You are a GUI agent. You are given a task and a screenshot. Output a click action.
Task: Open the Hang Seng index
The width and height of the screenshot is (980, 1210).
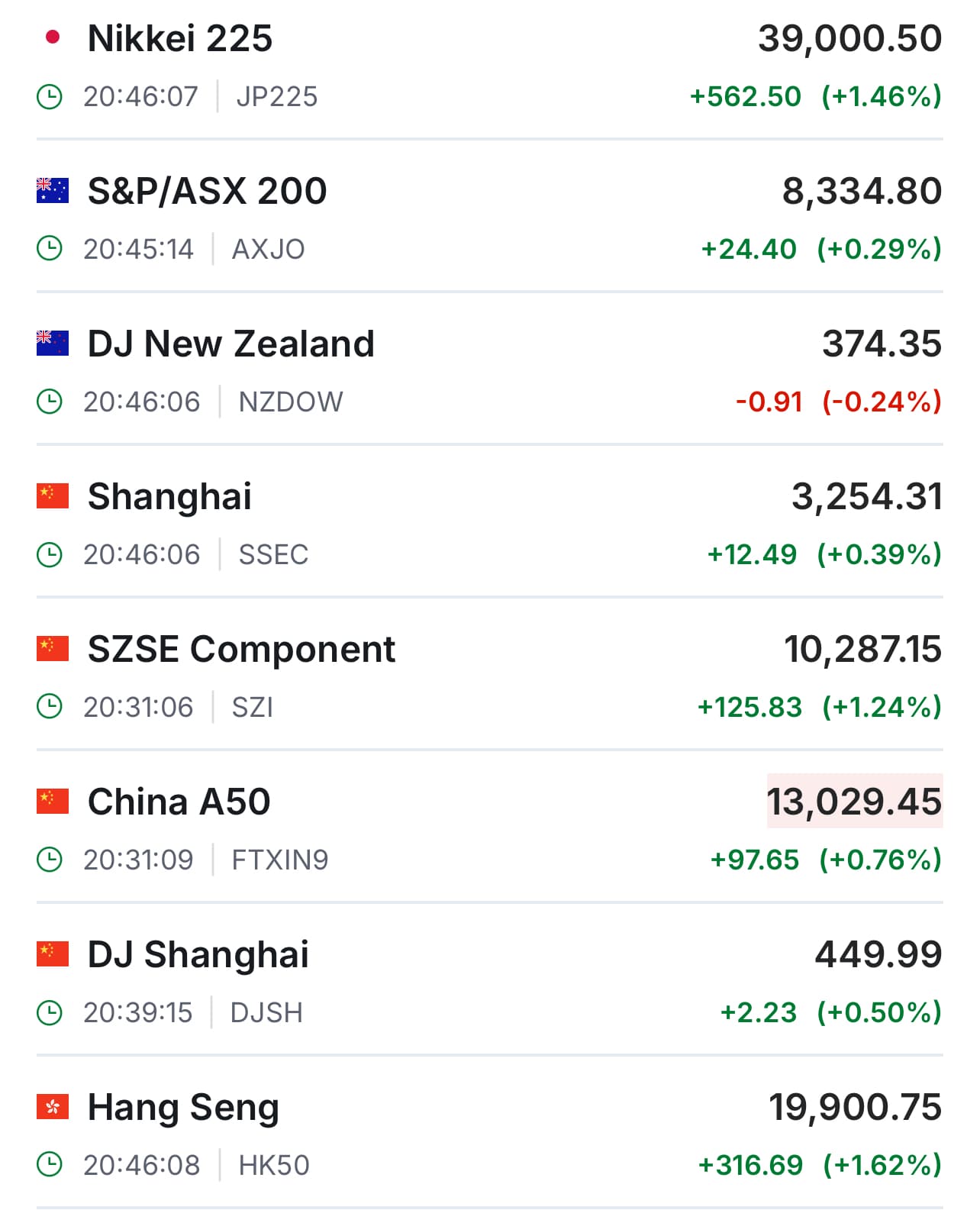tap(183, 1107)
